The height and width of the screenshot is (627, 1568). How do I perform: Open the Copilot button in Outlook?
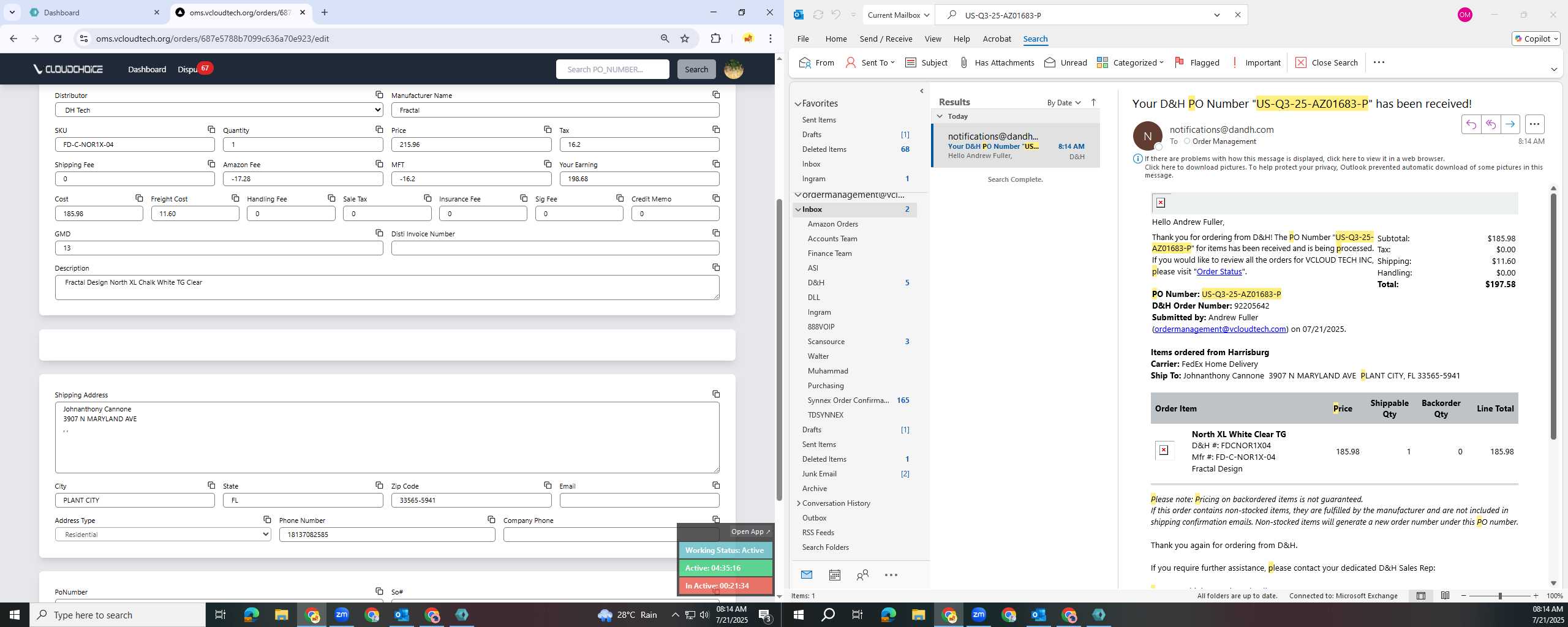tap(1536, 39)
